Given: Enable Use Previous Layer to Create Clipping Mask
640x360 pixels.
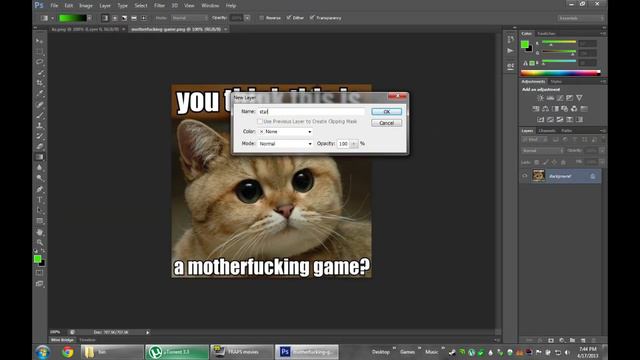Looking at the screenshot, I should 260,122.
